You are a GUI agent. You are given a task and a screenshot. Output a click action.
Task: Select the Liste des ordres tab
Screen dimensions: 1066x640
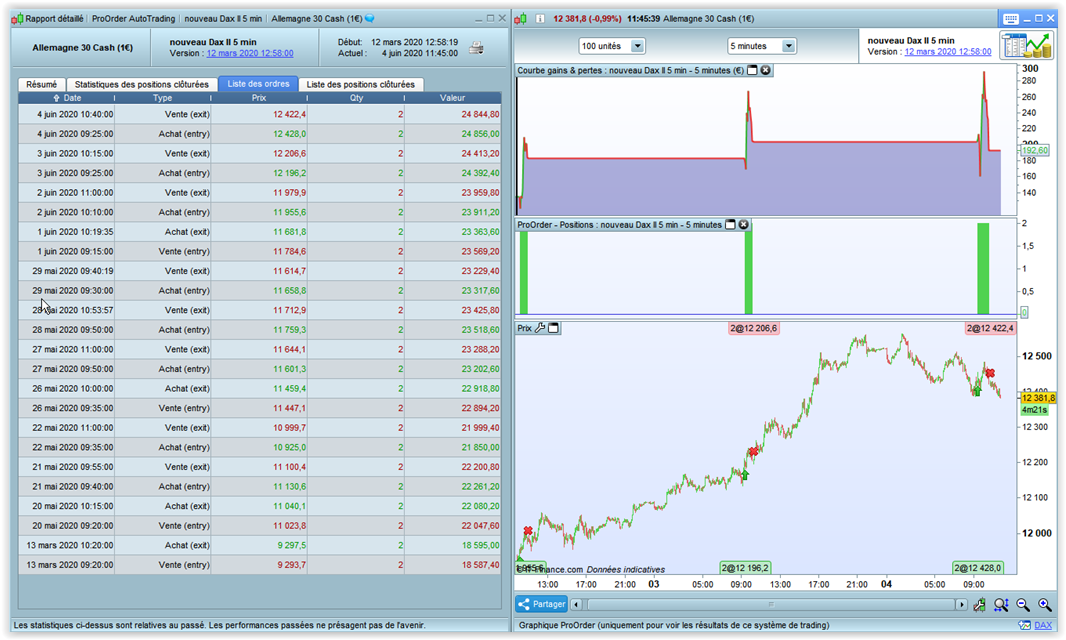tap(258, 84)
